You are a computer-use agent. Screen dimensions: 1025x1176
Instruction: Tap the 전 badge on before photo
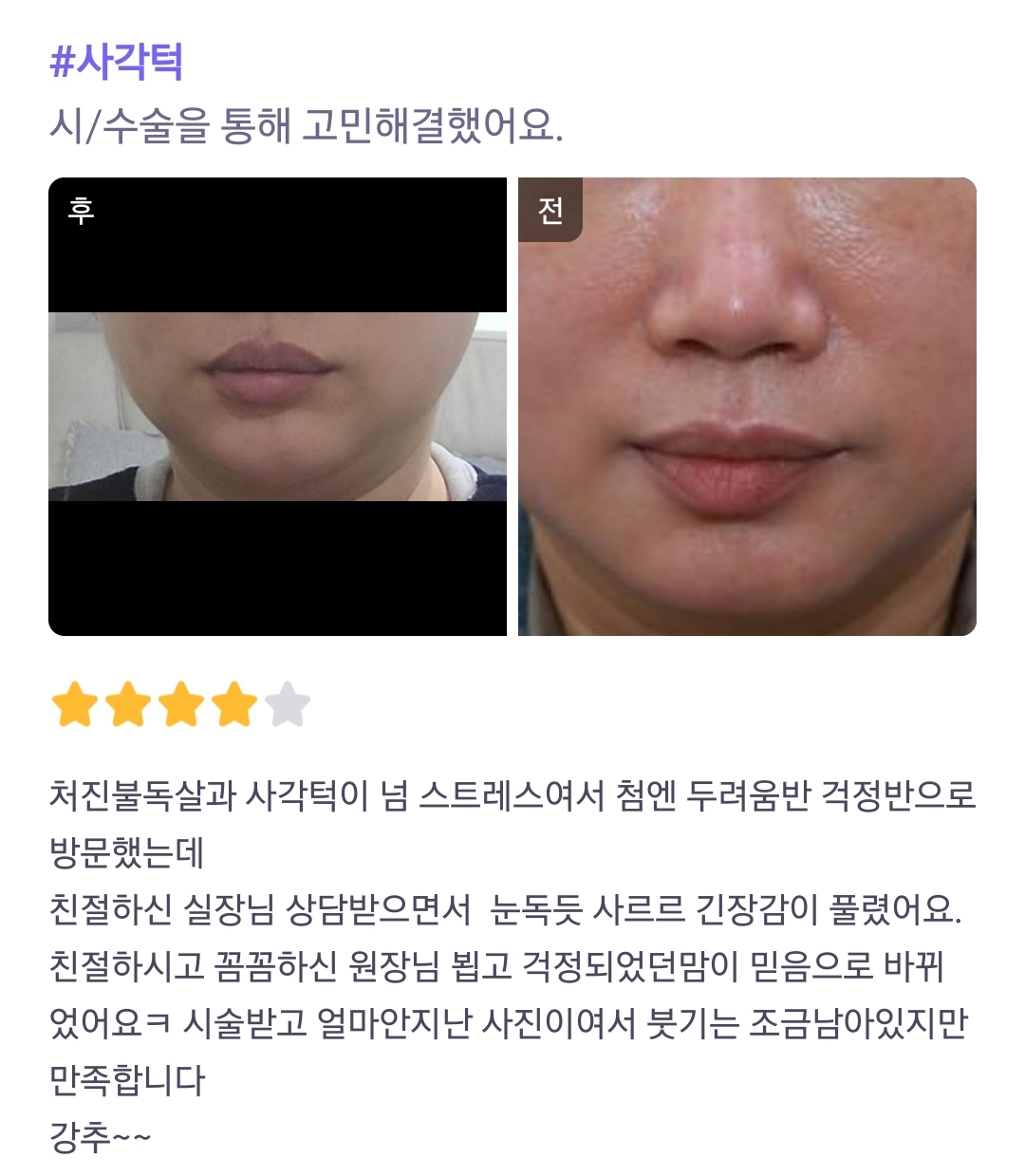point(550,210)
